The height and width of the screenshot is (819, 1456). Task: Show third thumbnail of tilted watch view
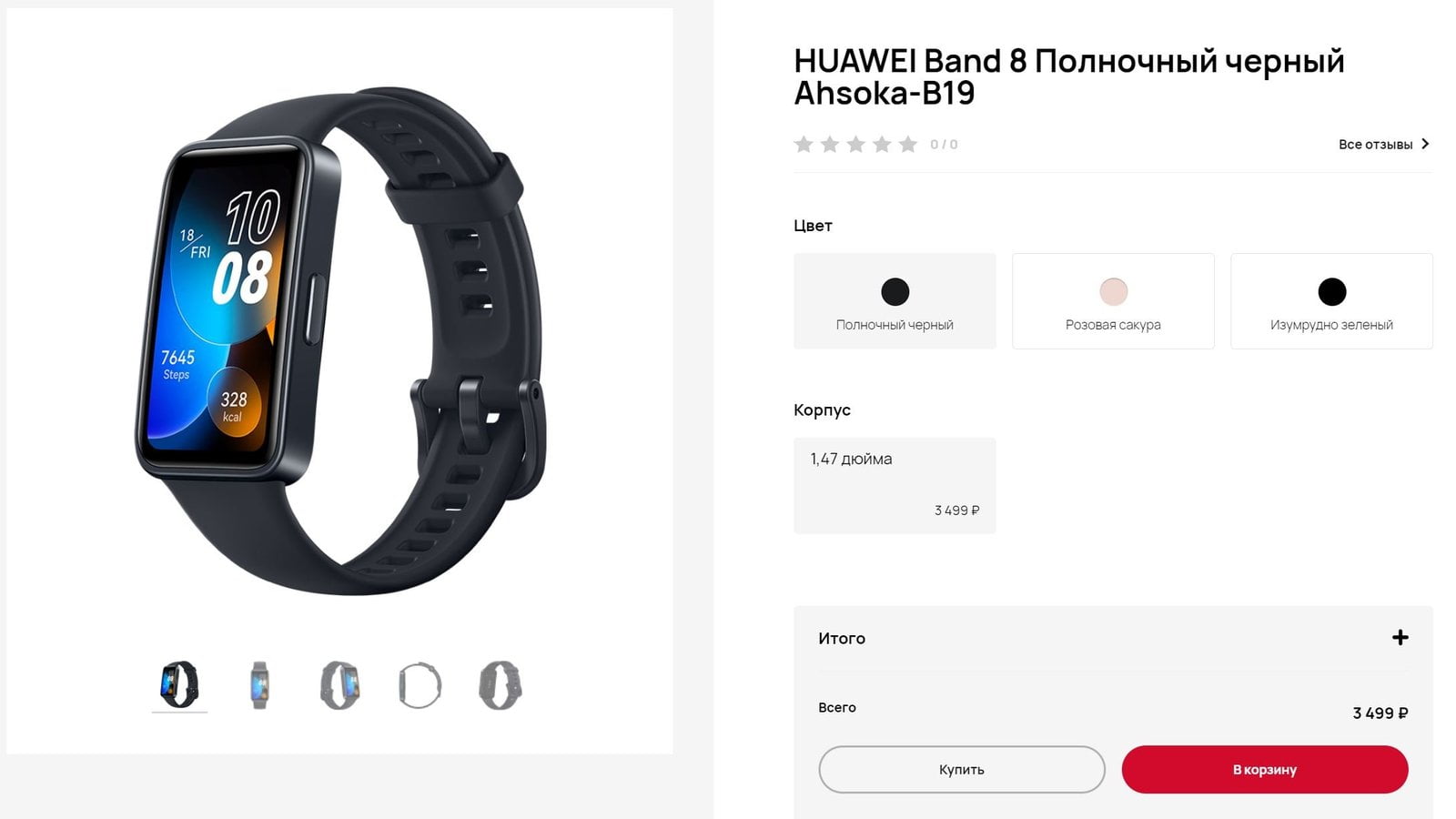[339, 685]
